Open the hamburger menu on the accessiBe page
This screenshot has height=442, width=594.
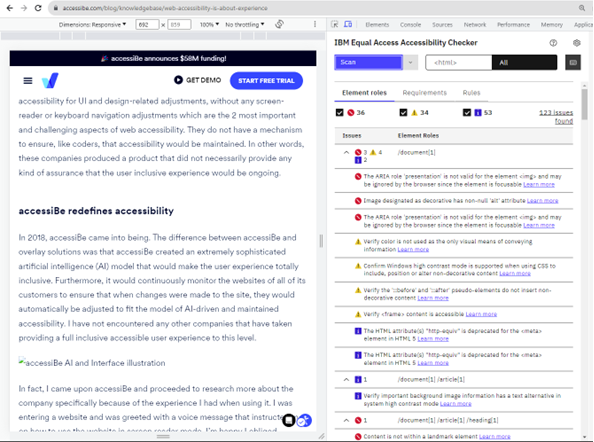[x=28, y=81]
